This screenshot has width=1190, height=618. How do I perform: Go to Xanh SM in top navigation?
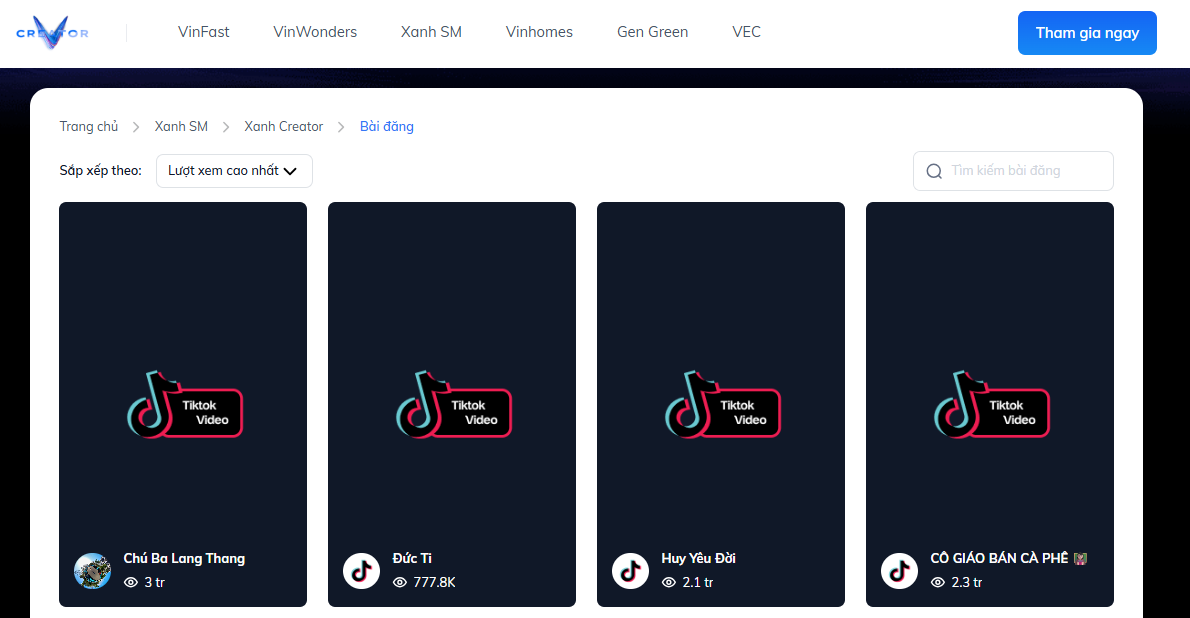coord(431,32)
